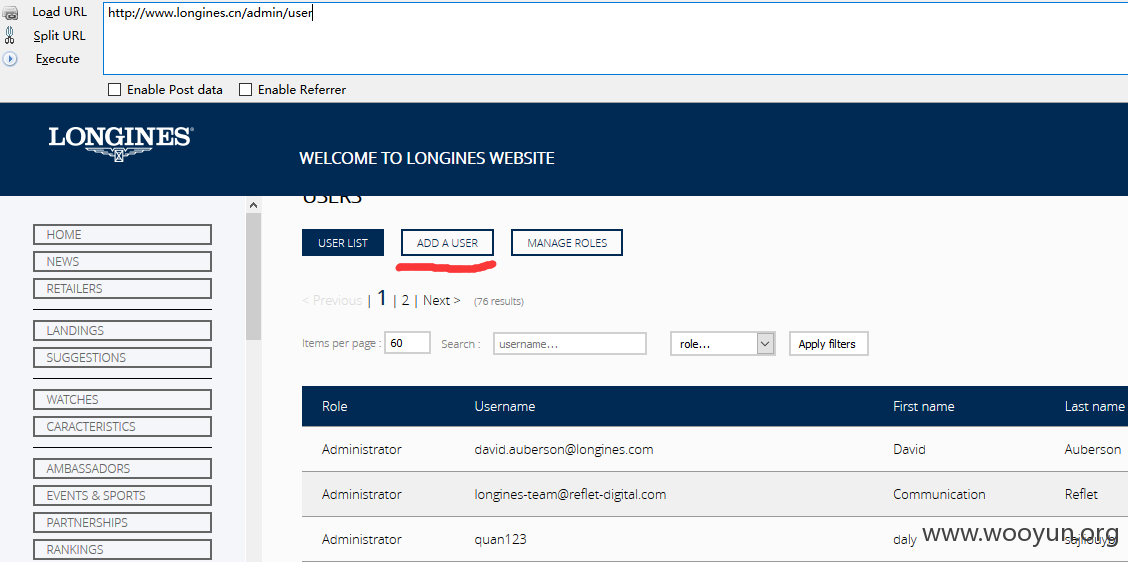Click the current page 1 link

click(x=382, y=298)
